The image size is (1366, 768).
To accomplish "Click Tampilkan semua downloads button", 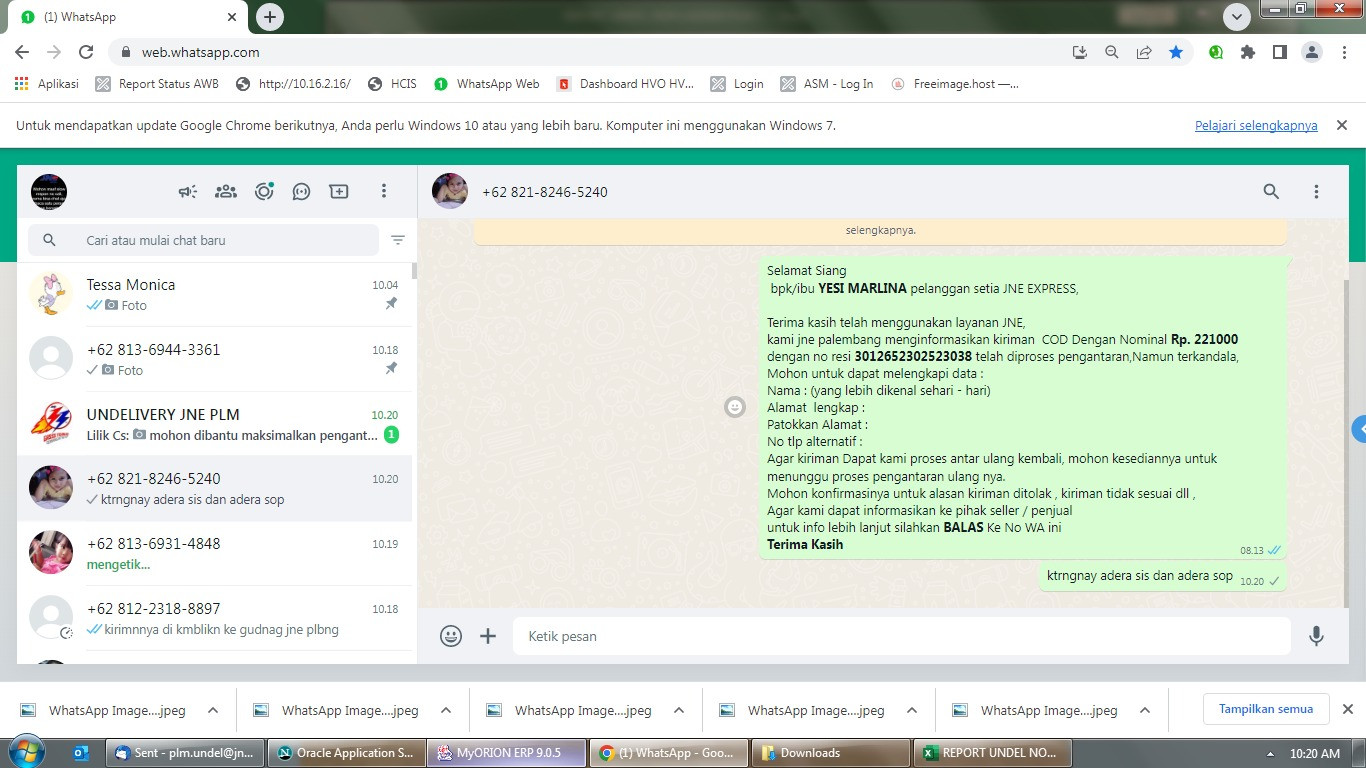I will click(1265, 709).
